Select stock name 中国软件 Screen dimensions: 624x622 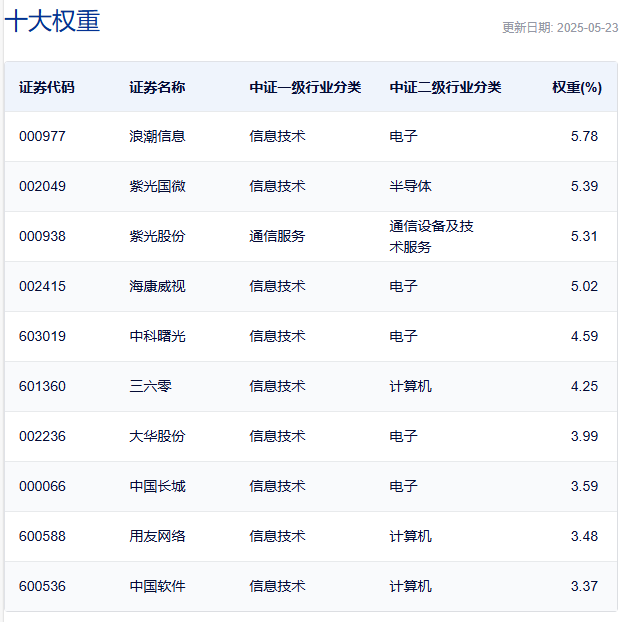(157, 587)
